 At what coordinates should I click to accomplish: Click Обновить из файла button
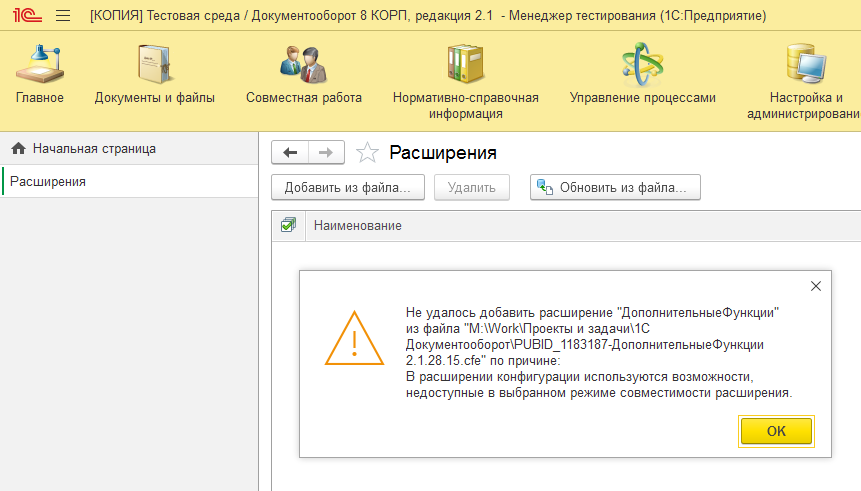(615, 187)
